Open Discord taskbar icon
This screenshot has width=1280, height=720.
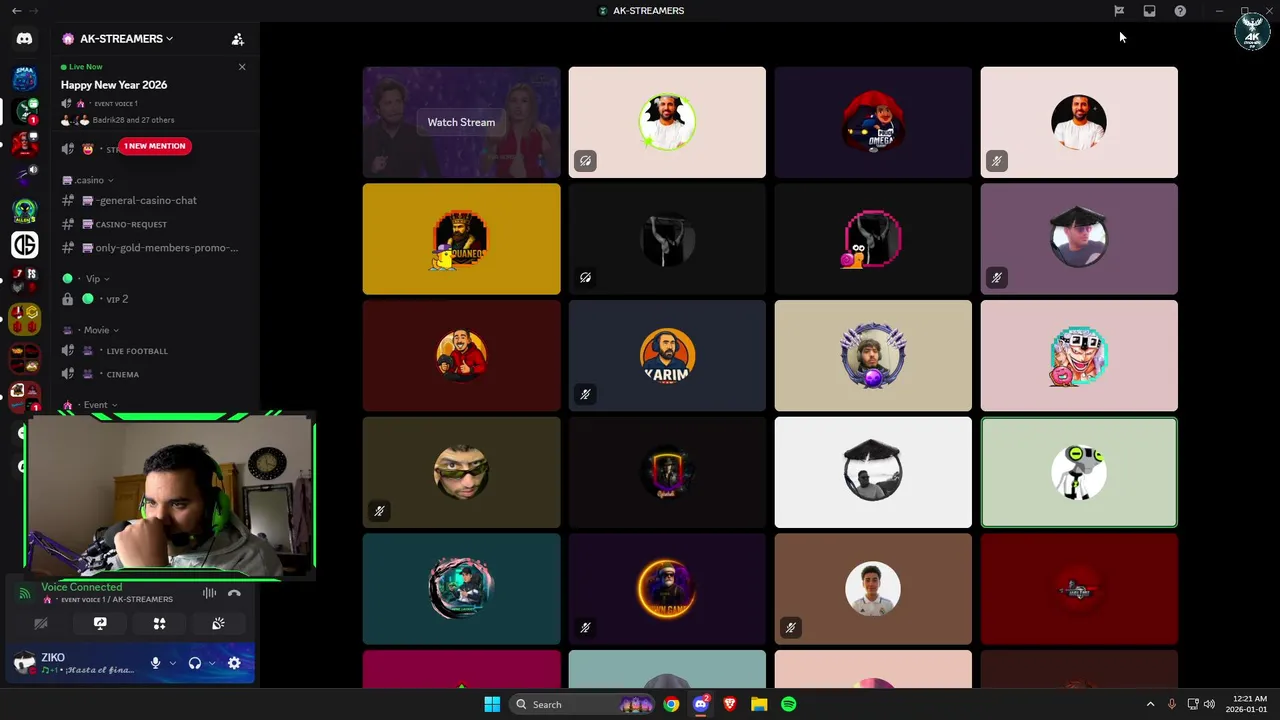tap(701, 704)
